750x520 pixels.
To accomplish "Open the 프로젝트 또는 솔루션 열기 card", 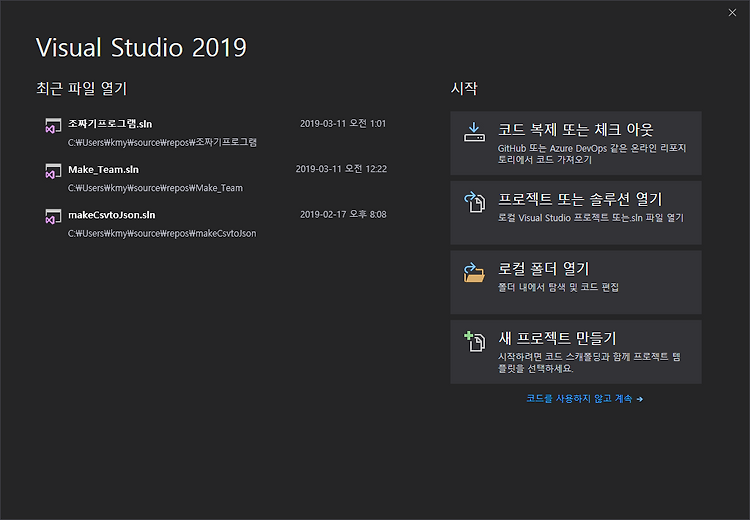I will coord(576,213).
